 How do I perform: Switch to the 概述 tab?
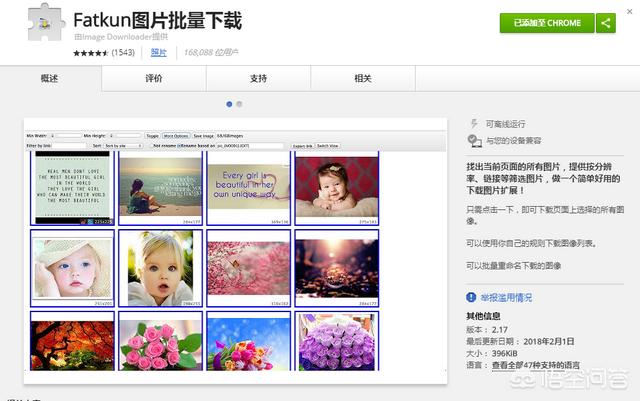point(49,78)
